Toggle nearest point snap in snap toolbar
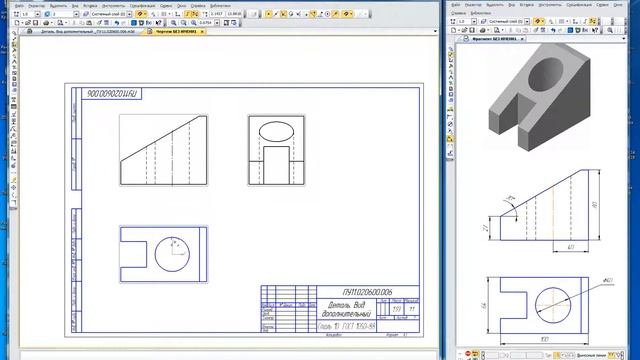 click(269, 14)
